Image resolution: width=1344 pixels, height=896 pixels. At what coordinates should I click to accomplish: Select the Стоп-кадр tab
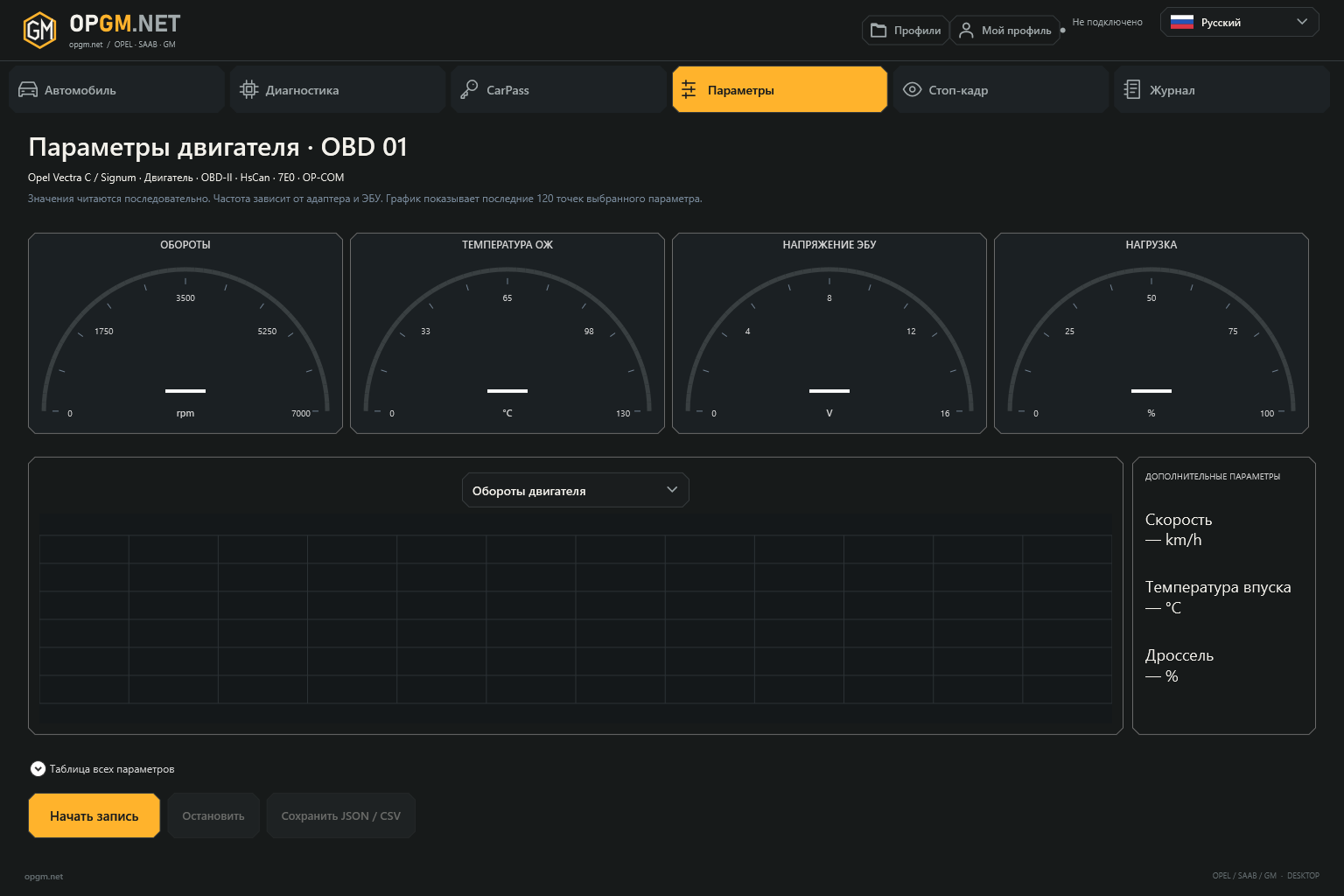pyautogui.click(x=1001, y=89)
